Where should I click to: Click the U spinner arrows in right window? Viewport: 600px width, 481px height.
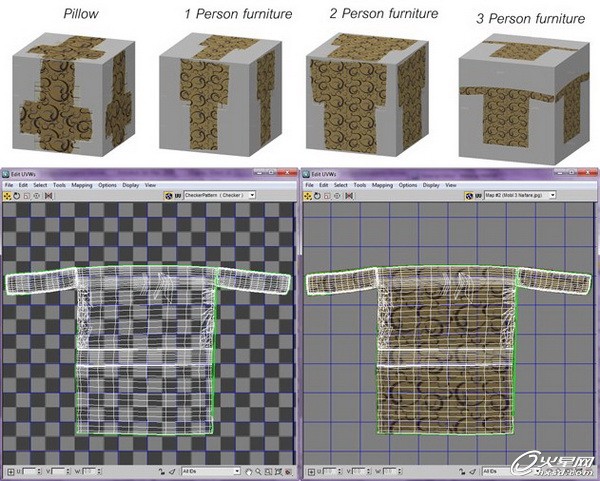click(340, 471)
